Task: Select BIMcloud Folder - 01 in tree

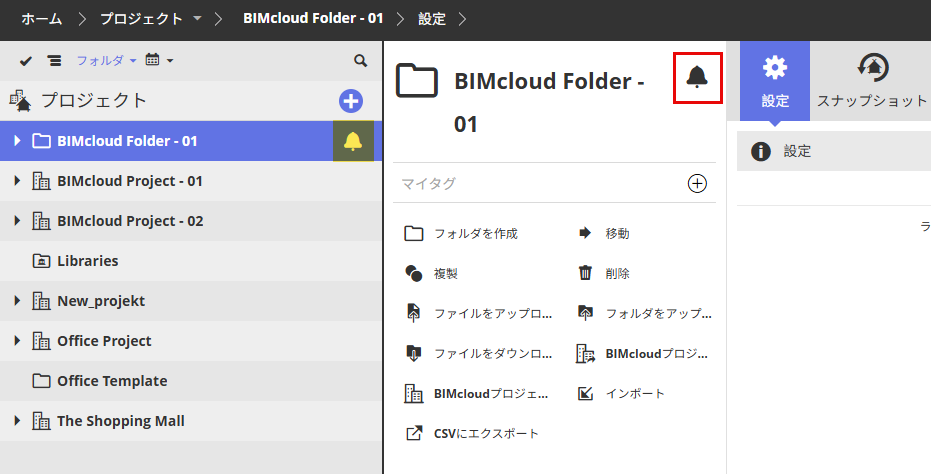Action: point(127,141)
